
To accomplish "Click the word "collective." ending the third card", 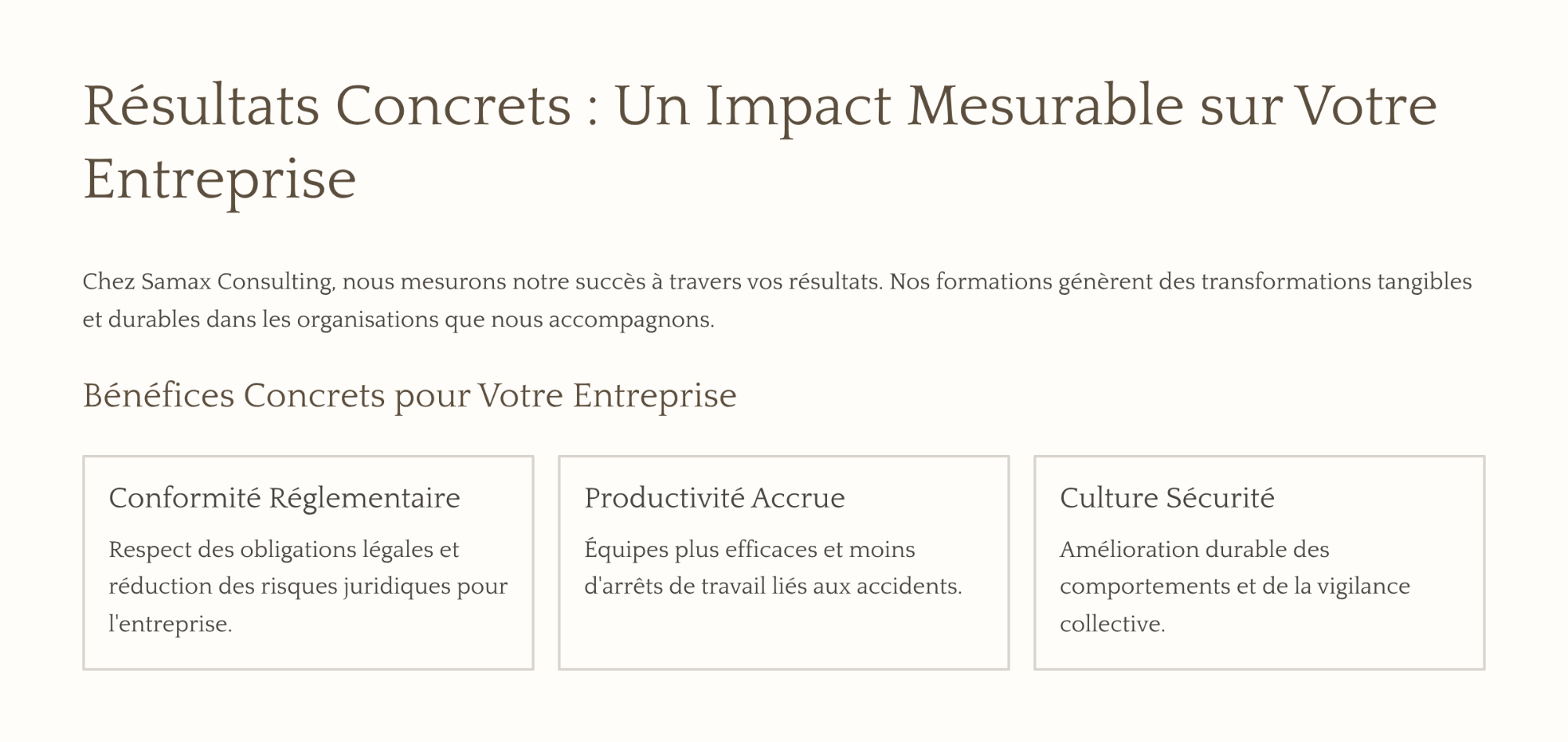I will (x=1112, y=624).
